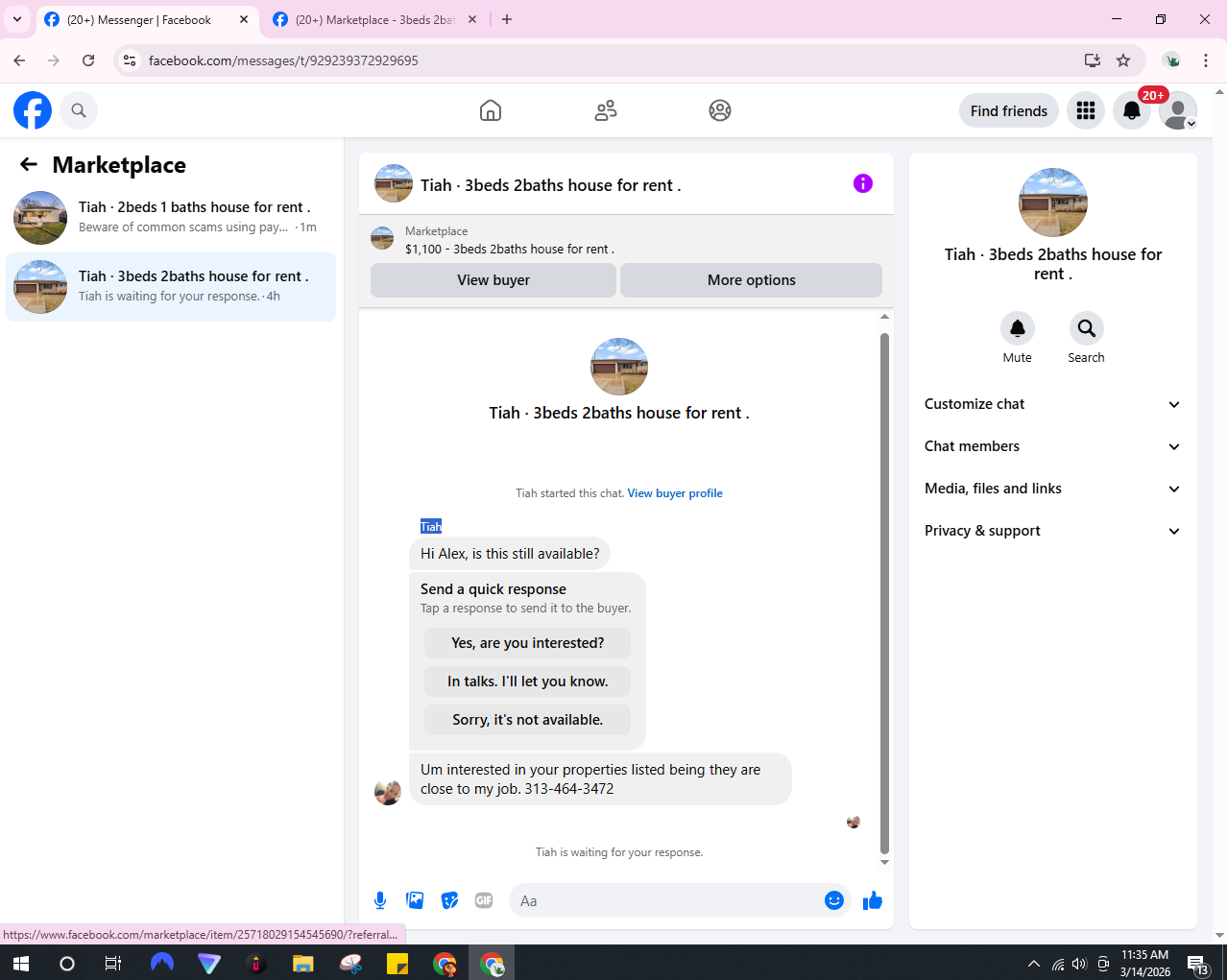Send quick response "Yes, are you interested?"
1227x980 pixels.
coord(528,643)
